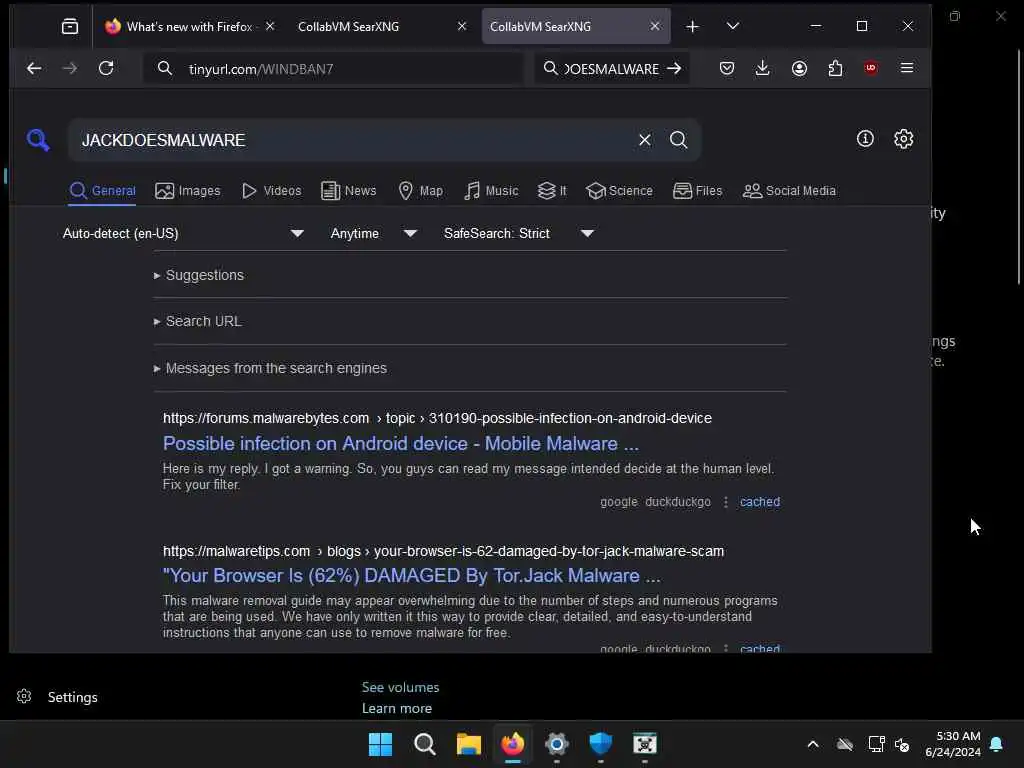Click the tinyurl.com address bar
This screenshot has height=768, width=1024.
(x=333, y=69)
